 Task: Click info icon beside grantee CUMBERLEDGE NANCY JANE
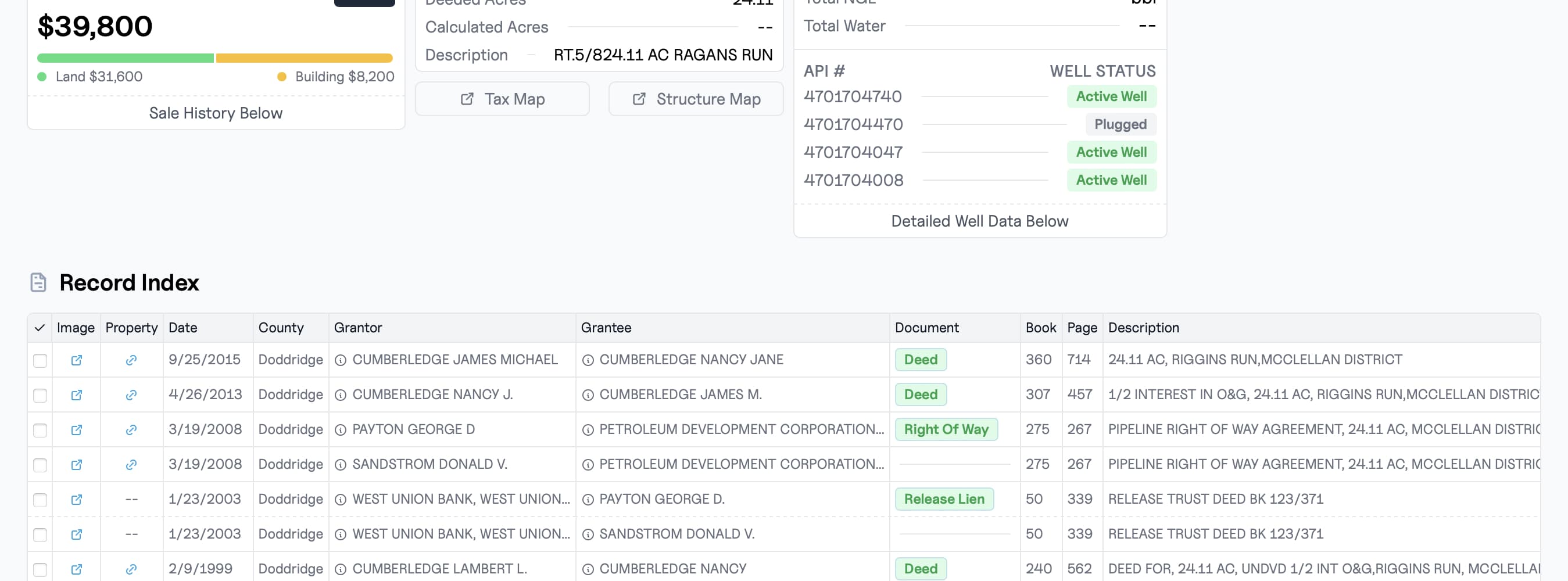click(x=588, y=360)
